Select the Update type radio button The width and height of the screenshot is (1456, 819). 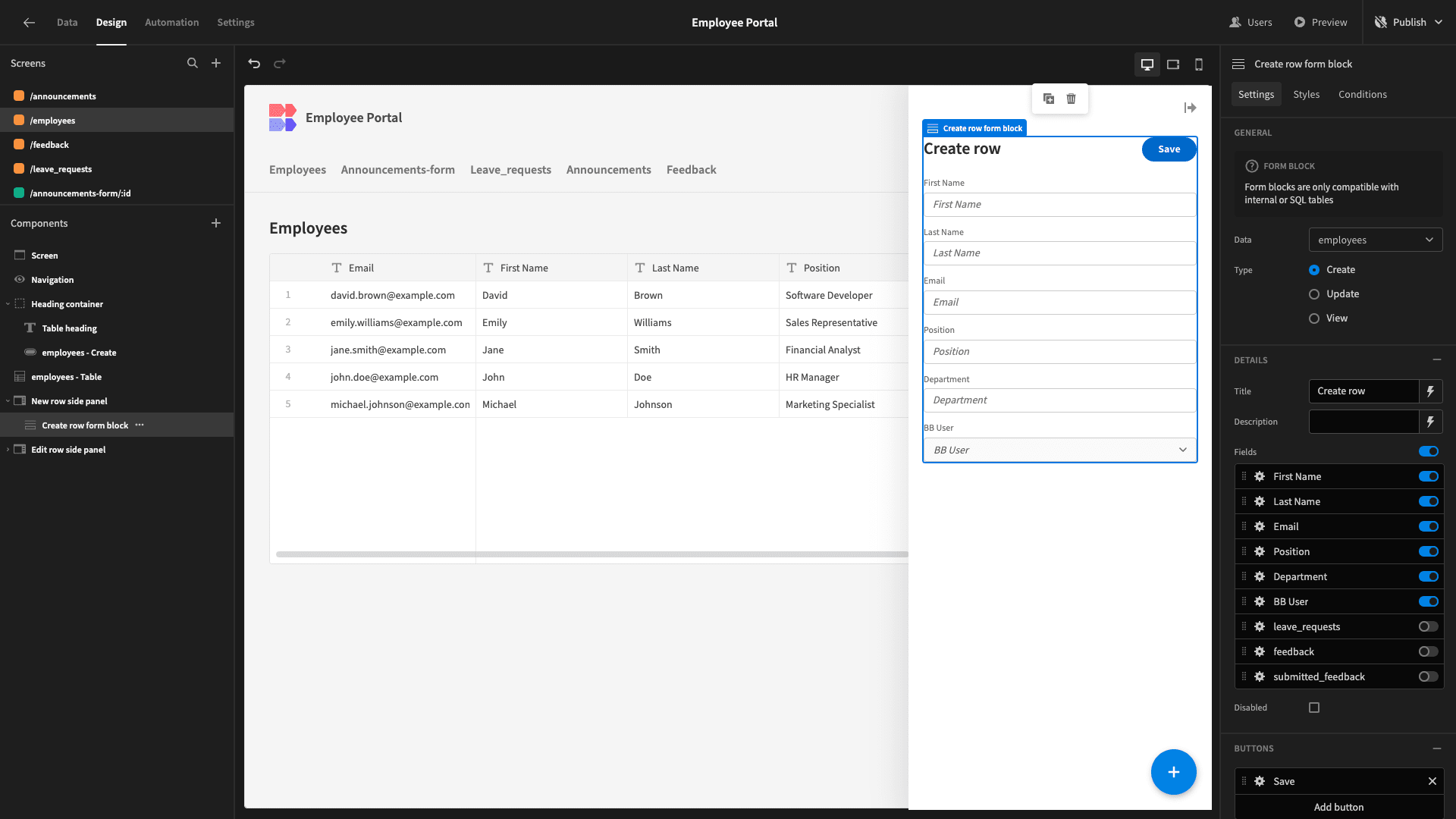point(1314,294)
